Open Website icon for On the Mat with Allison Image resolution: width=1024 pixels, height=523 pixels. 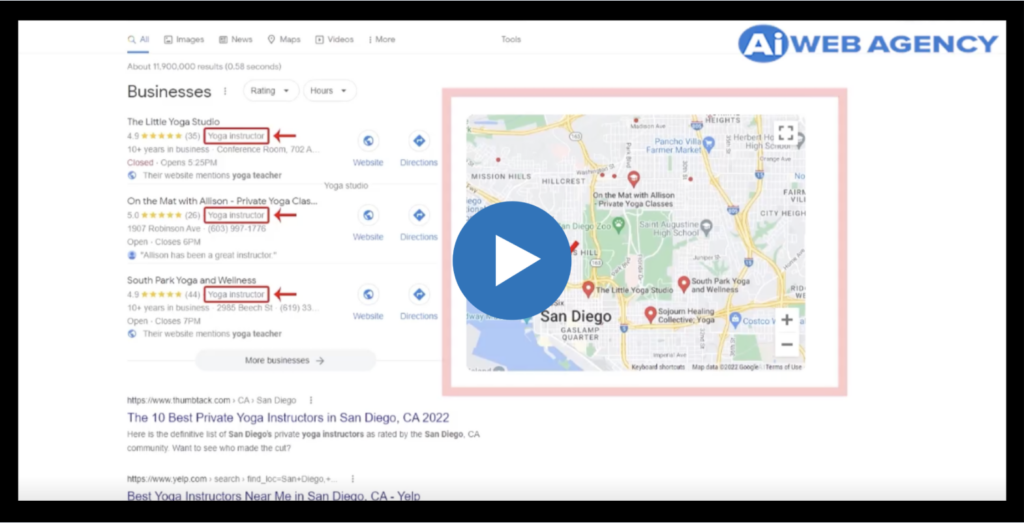click(368, 216)
